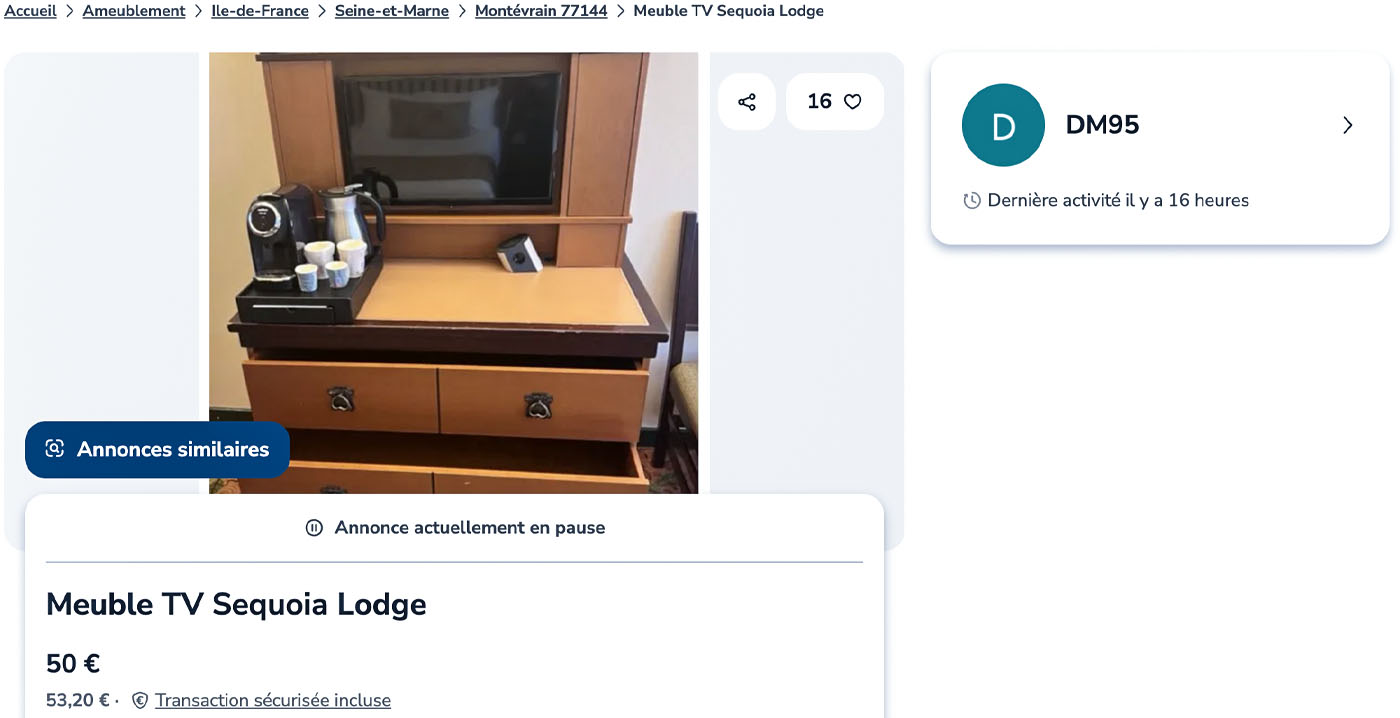Click the Meuble TV Sequoia Lodge title
The image size is (1400, 718).
pos(236,604)
